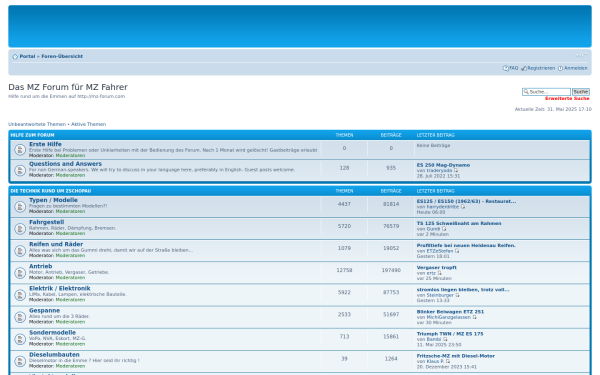Open post TS 125 Schweißnaht am Rahmen
600x375 pixels.
point(459,223)
